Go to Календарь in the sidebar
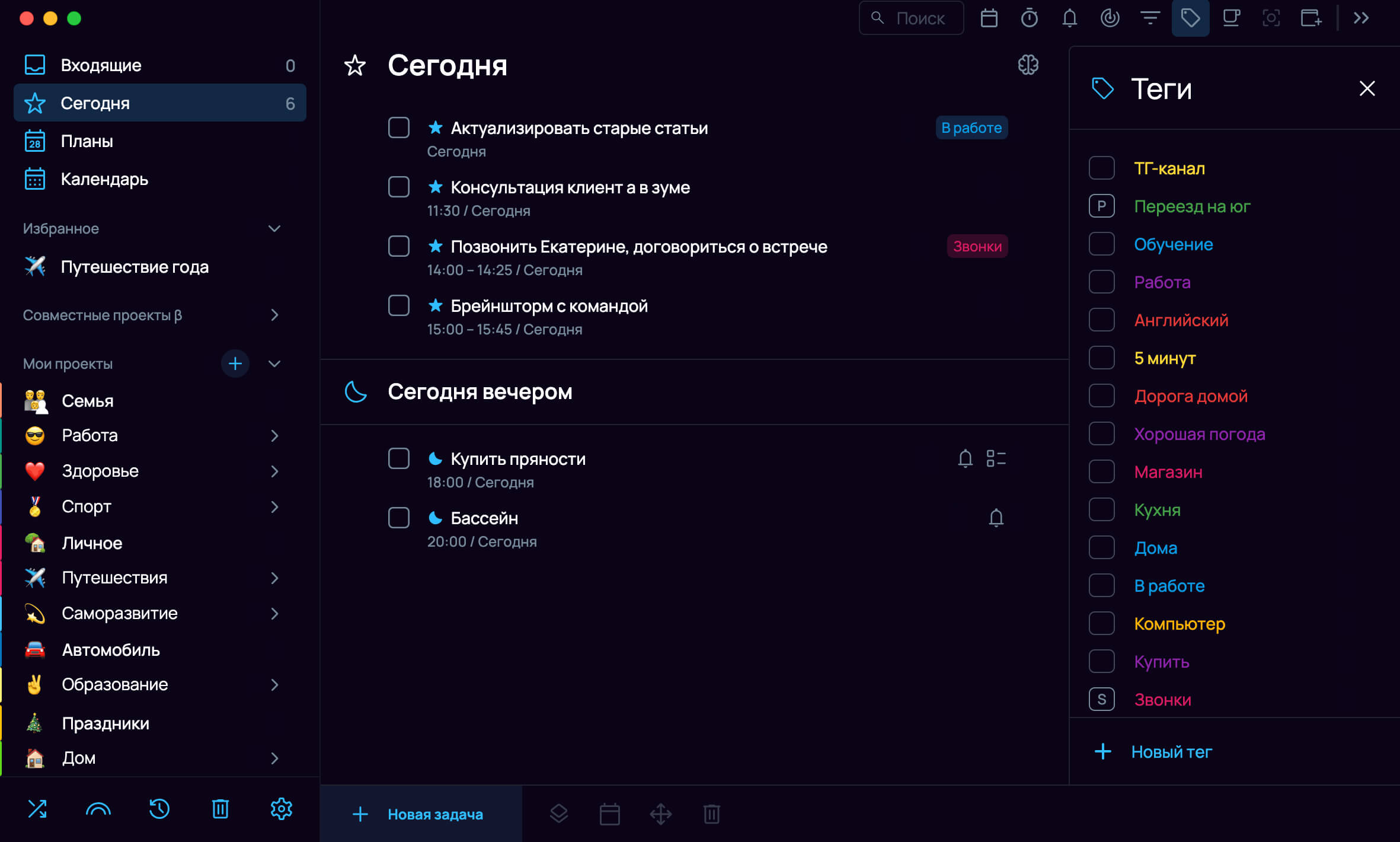Screen dimensions: 1400x842 [104, 179]
